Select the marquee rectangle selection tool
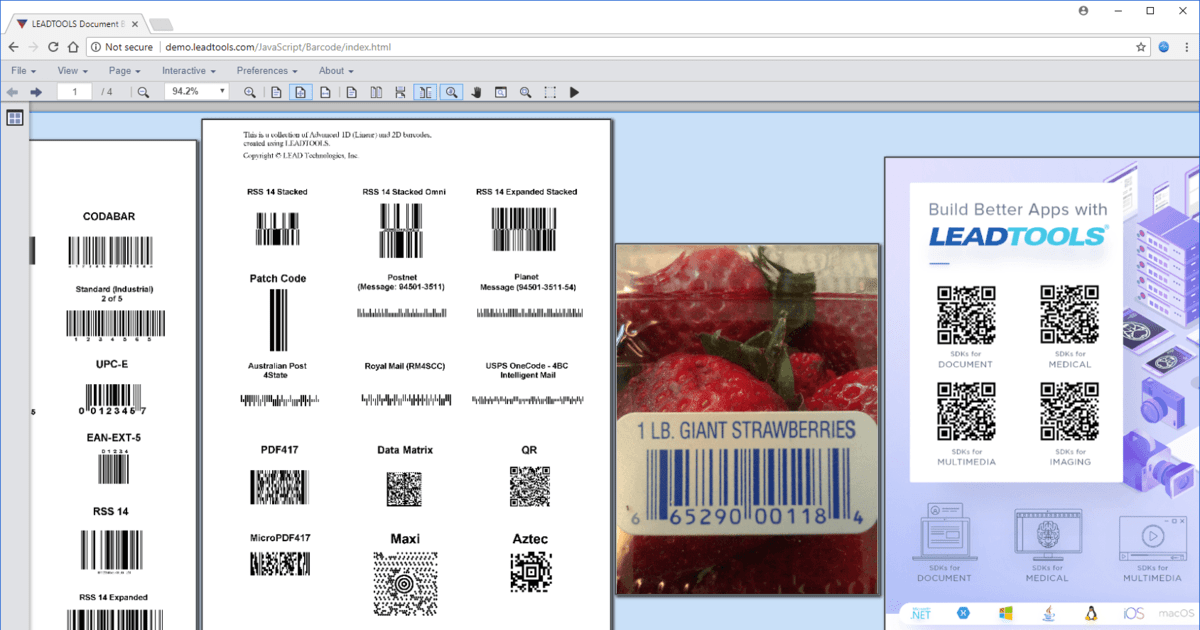1200x630 pixels. pos(550,92)
